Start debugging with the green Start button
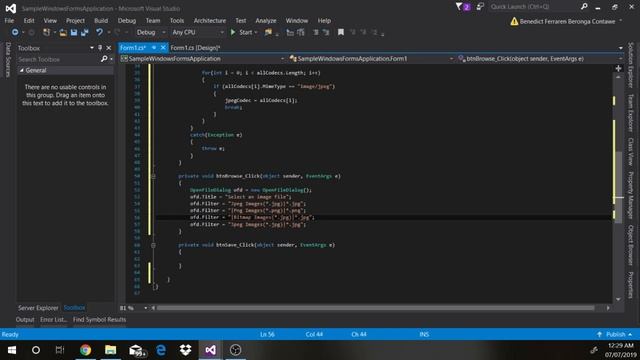 pyautogui.click(x=241, y=32)
